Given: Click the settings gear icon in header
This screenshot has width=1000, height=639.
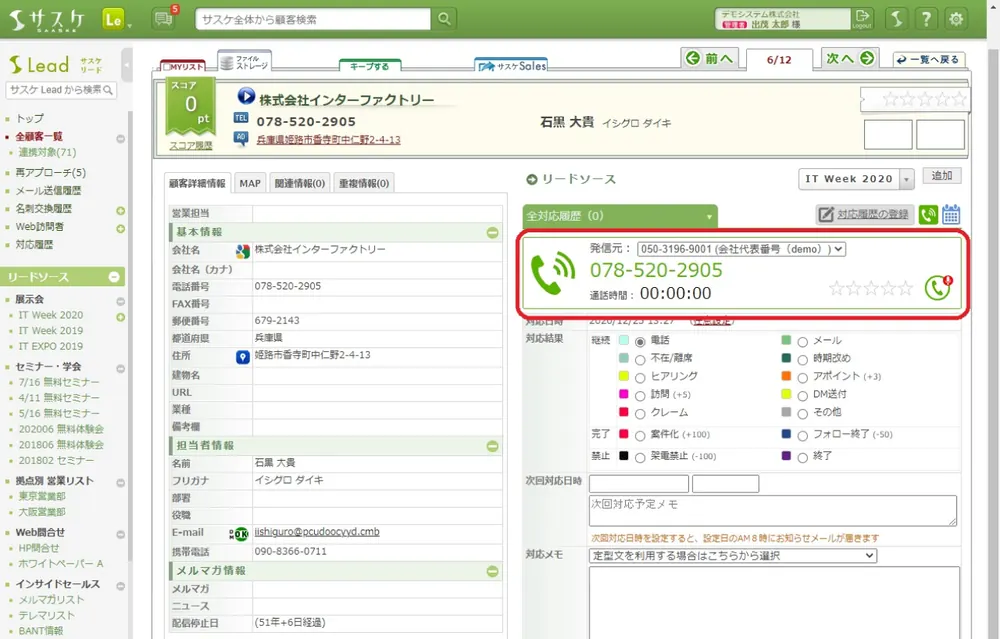Looking at the screenshot, I should [x=956, y=19].
